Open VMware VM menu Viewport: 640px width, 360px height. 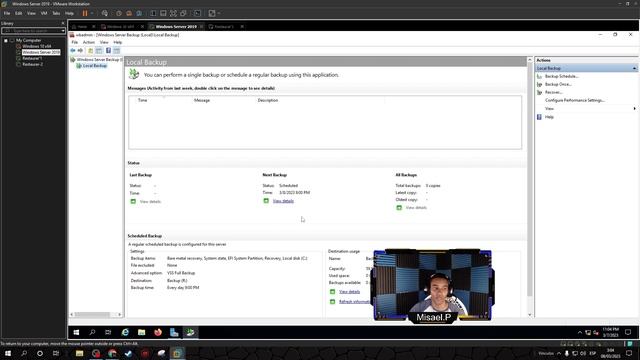click(44, 13)
